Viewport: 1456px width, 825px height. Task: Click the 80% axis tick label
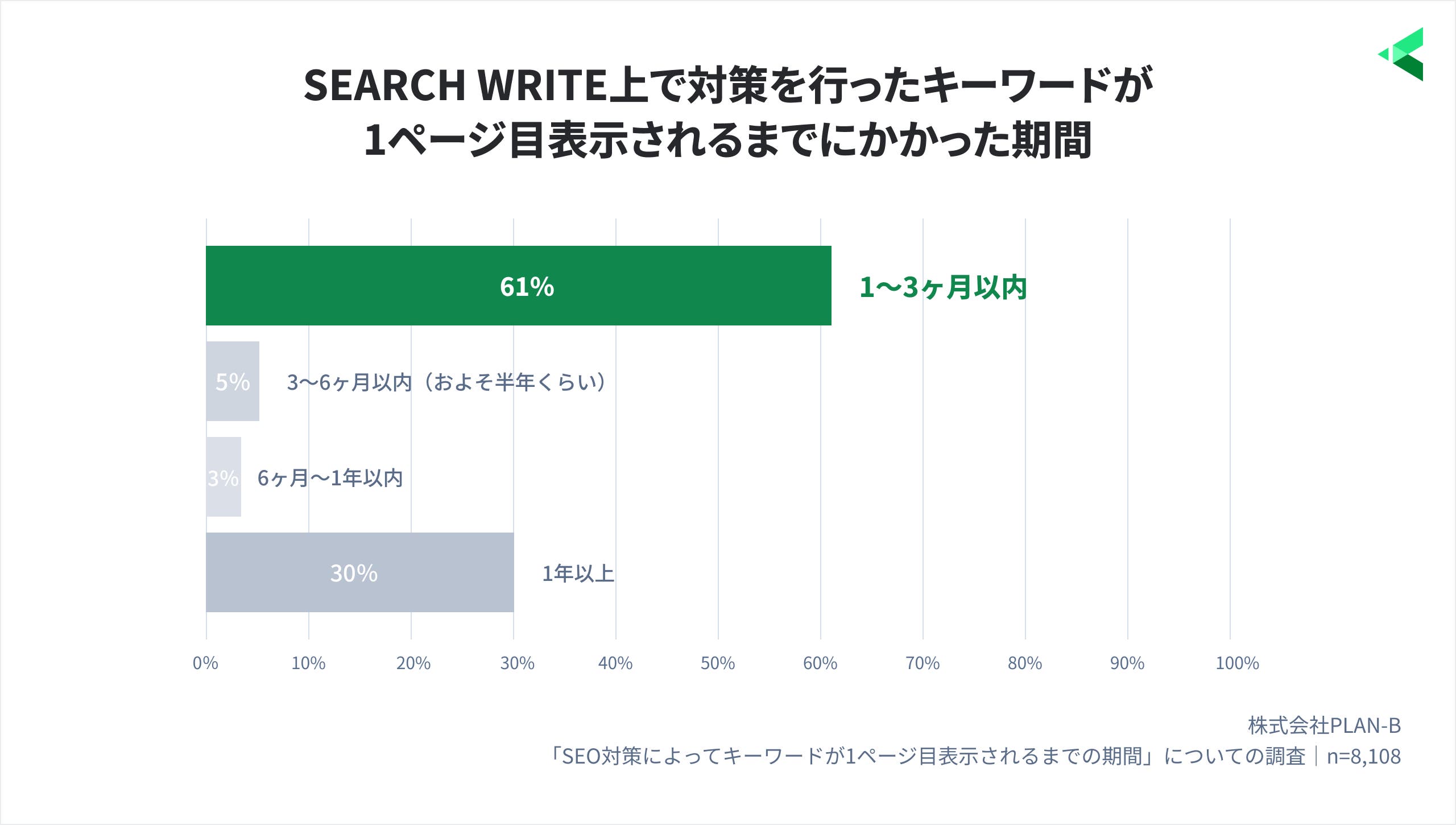1025,663
